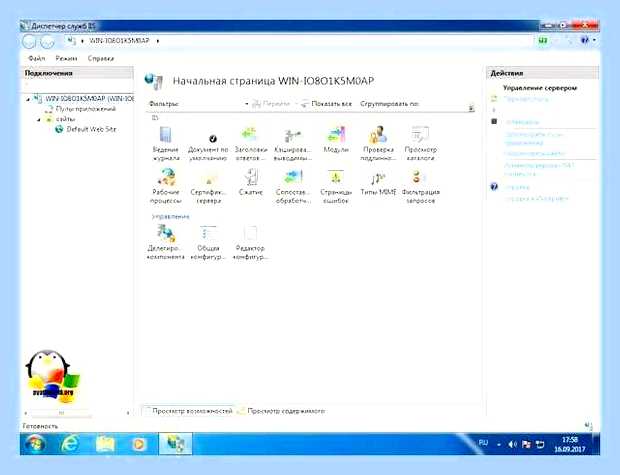Open the Справка menu
Image resolution: width=620 pixels, height=475 pixels.
[x=101, y=58]
